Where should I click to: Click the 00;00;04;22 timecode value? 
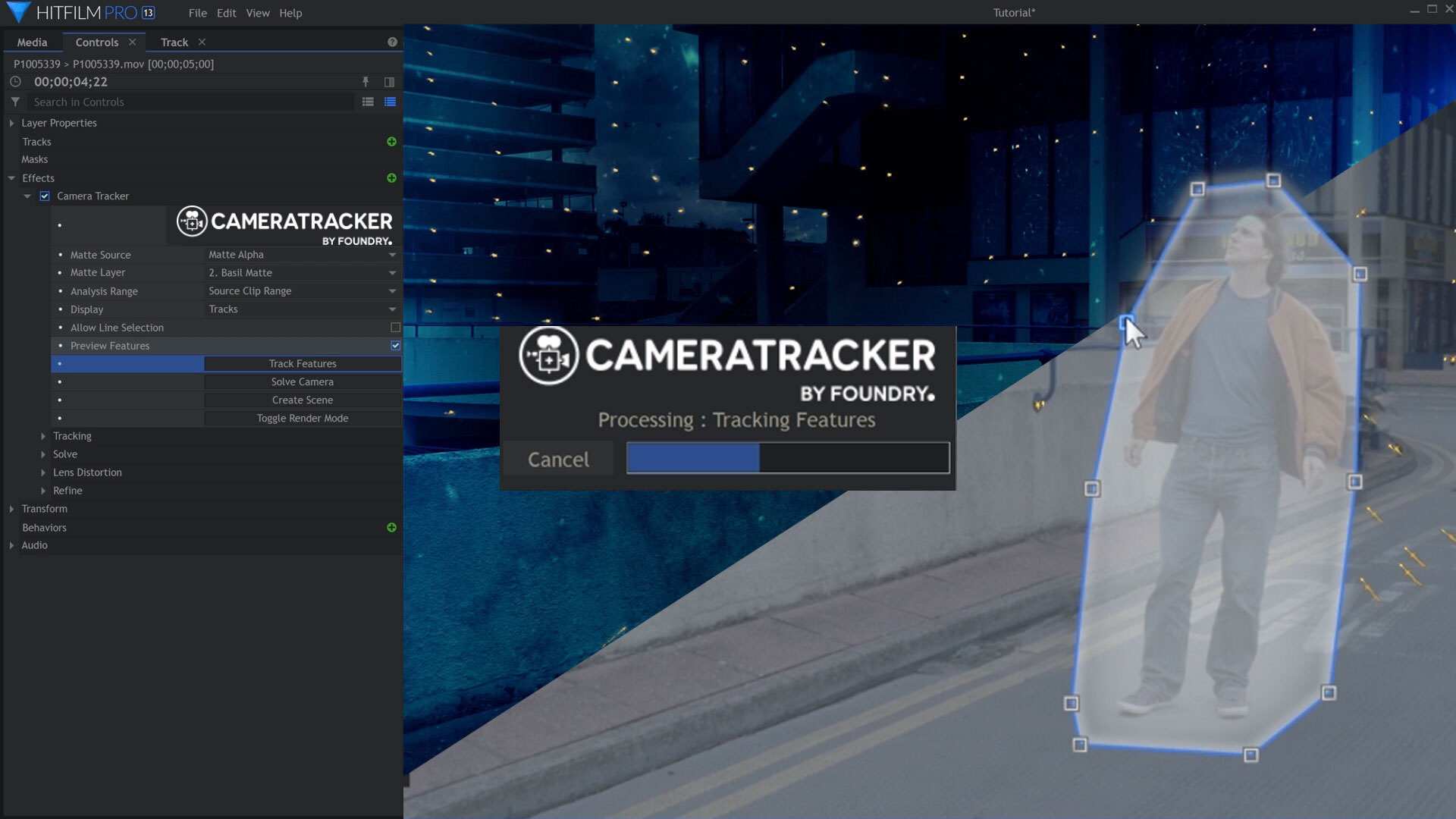click(71, 82)
